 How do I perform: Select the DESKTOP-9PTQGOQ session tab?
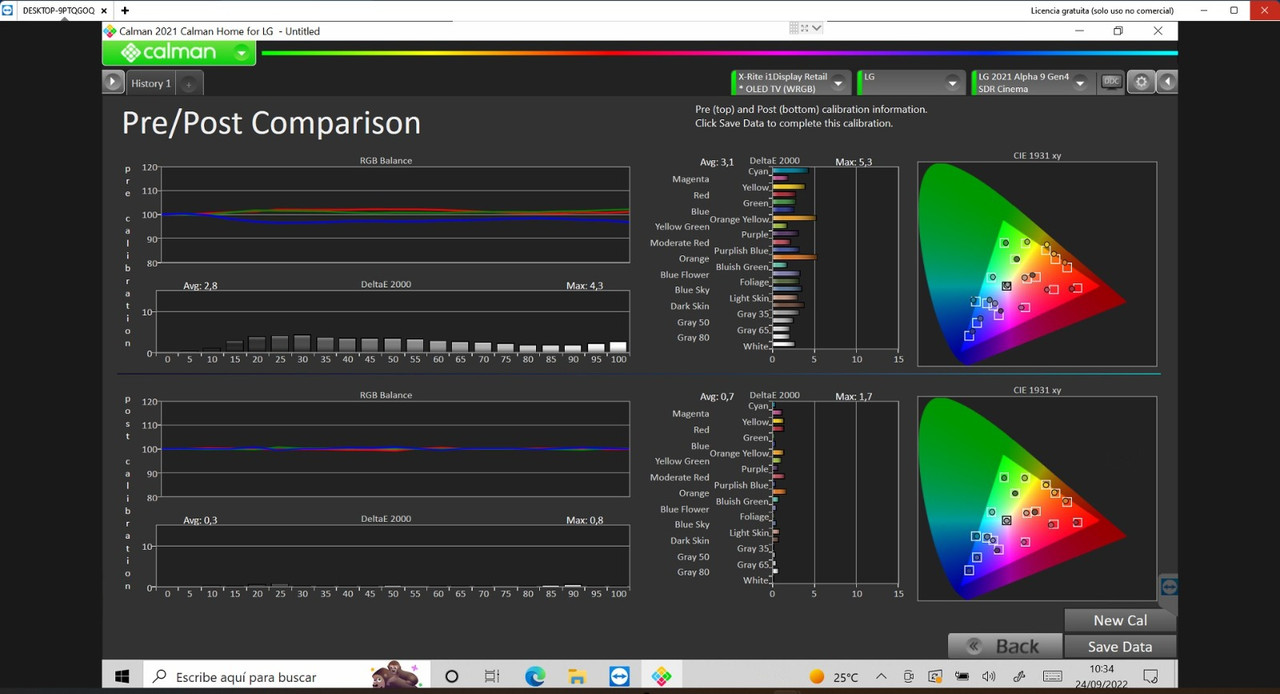click(x=58, y=10)
